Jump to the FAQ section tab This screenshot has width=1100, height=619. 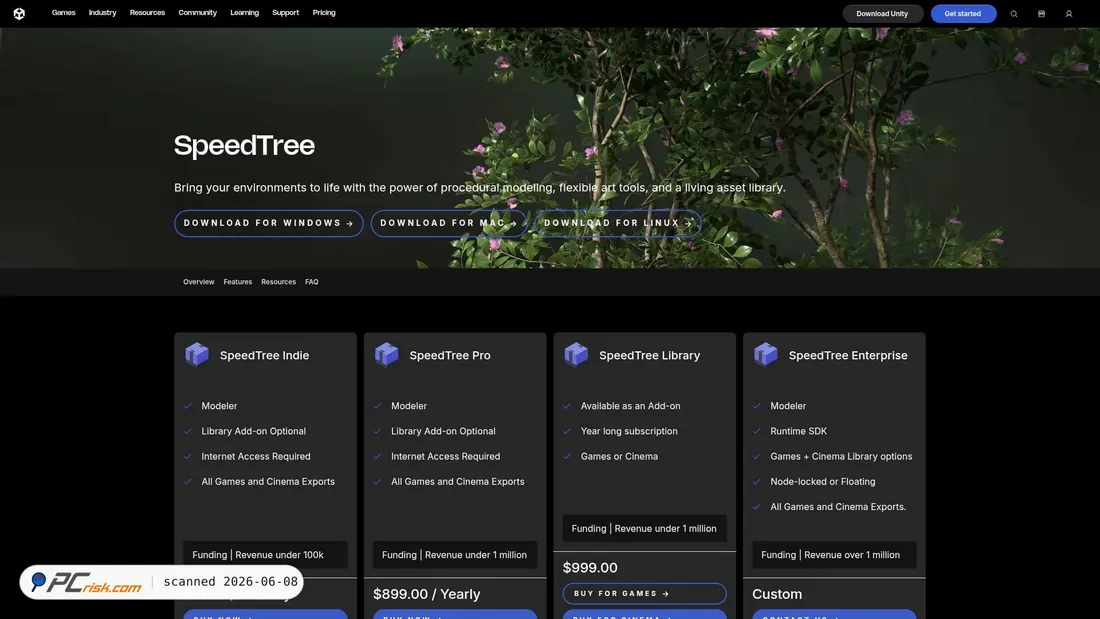point(311,281)
